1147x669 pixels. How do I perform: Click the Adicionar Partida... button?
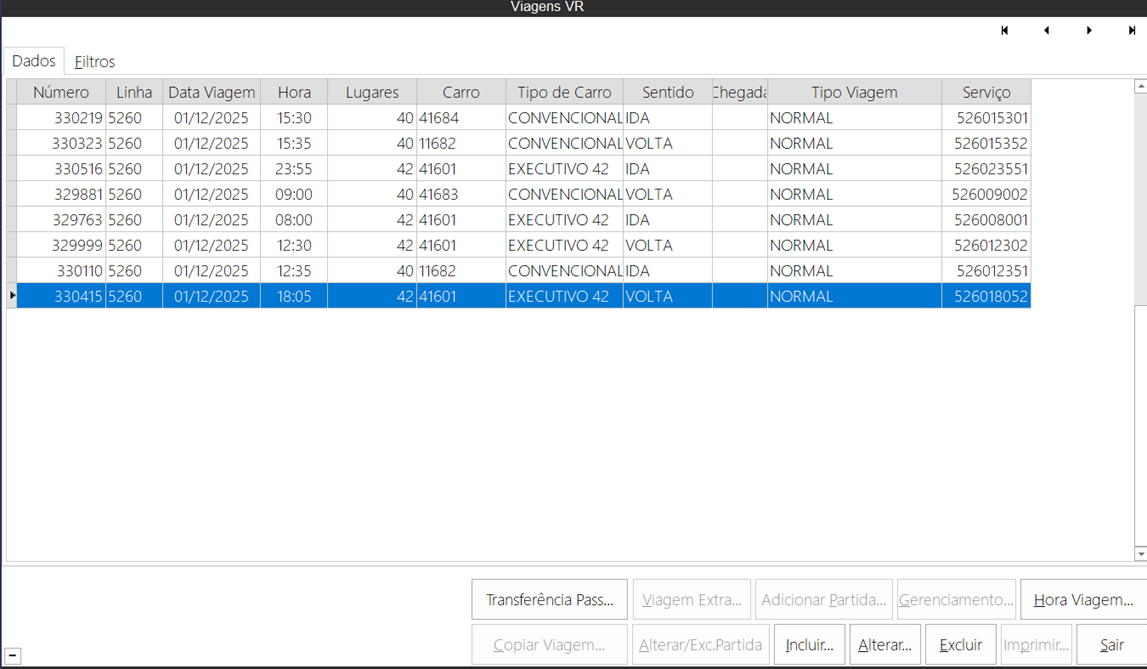[824, 600]
